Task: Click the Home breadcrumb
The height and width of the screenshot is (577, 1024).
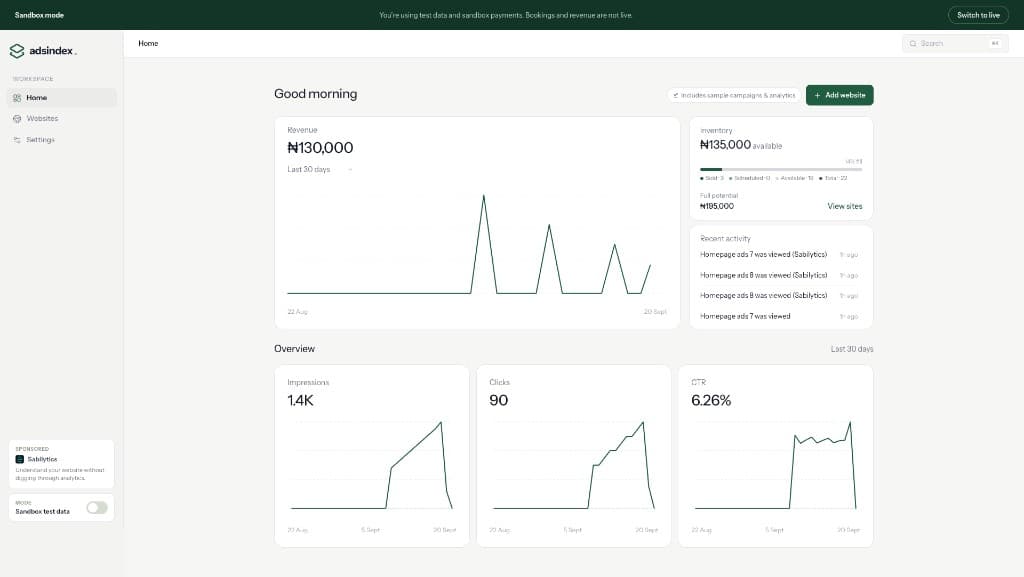Action: pos(148,44)
